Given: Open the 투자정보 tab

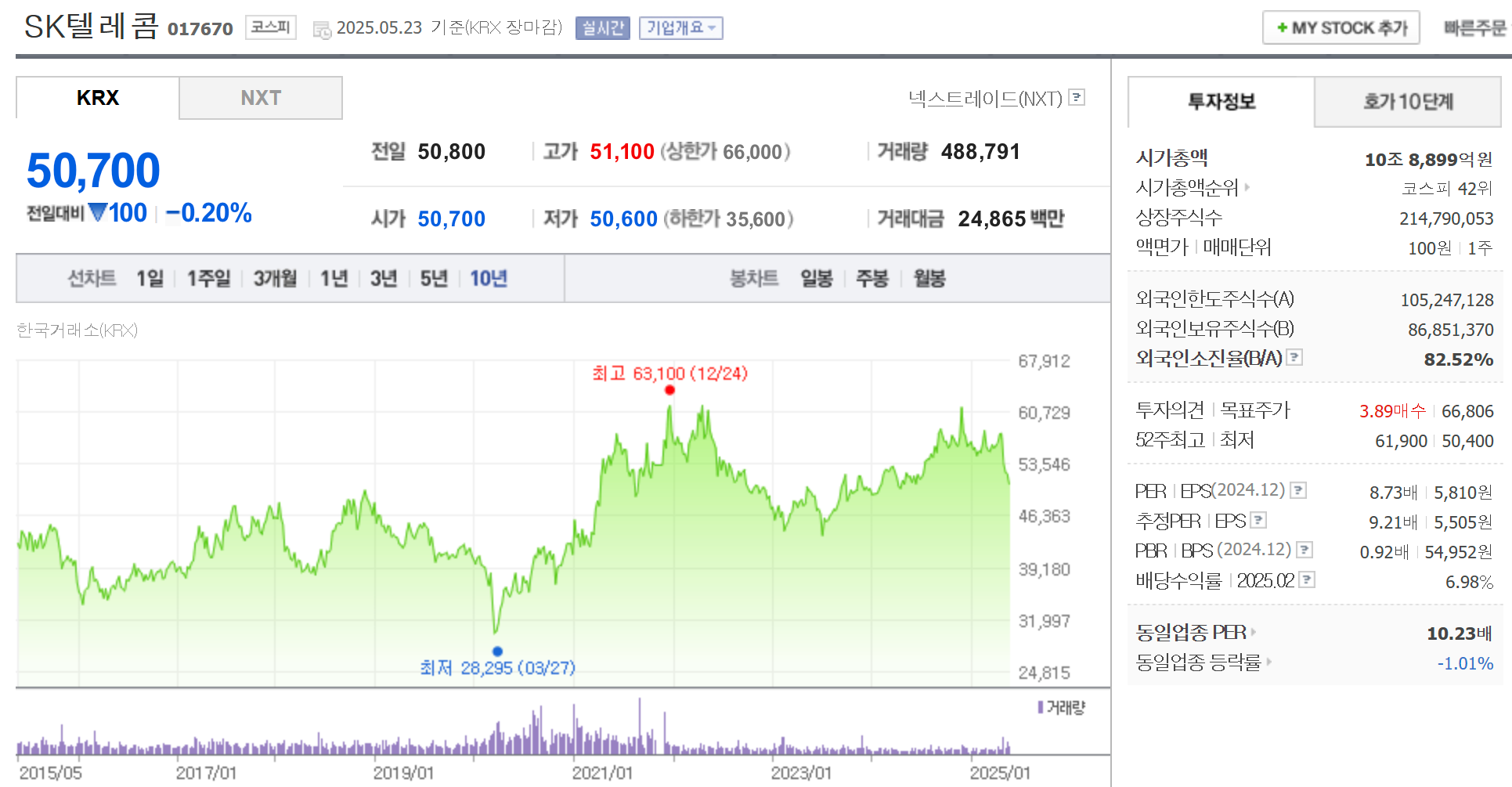Looking at the screenshot, I should click(1222, 102).
